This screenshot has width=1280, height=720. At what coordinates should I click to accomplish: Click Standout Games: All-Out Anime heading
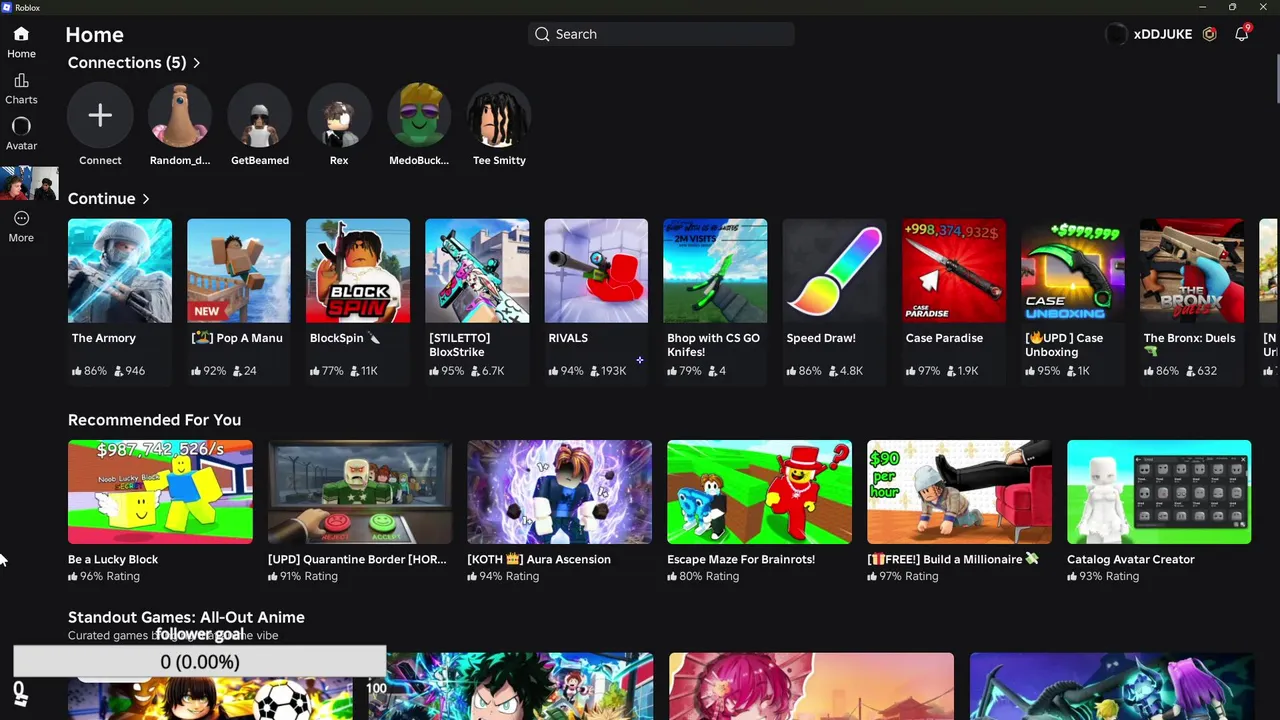(x=186, y=617)
